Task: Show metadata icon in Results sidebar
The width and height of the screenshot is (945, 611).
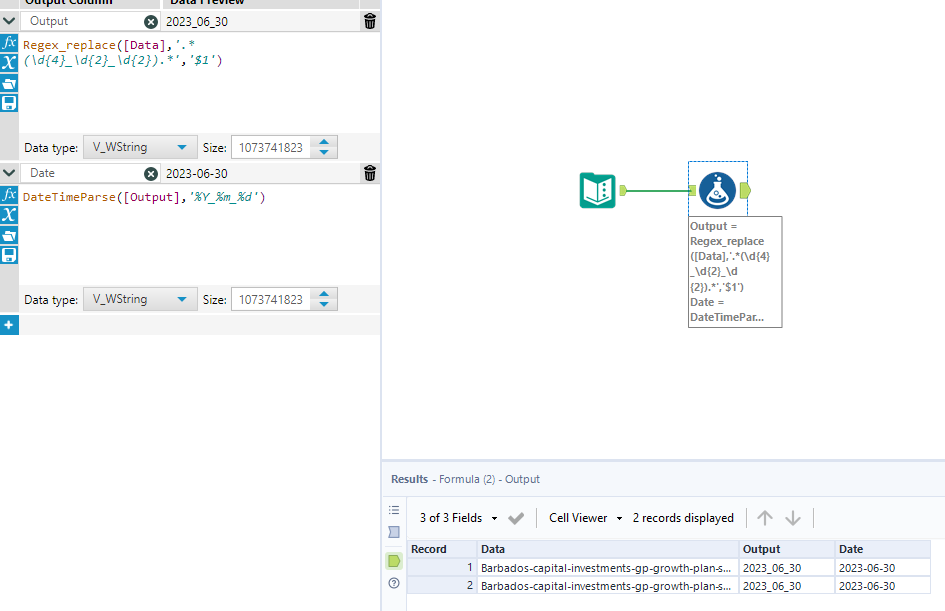Action: tap(394, 532)
